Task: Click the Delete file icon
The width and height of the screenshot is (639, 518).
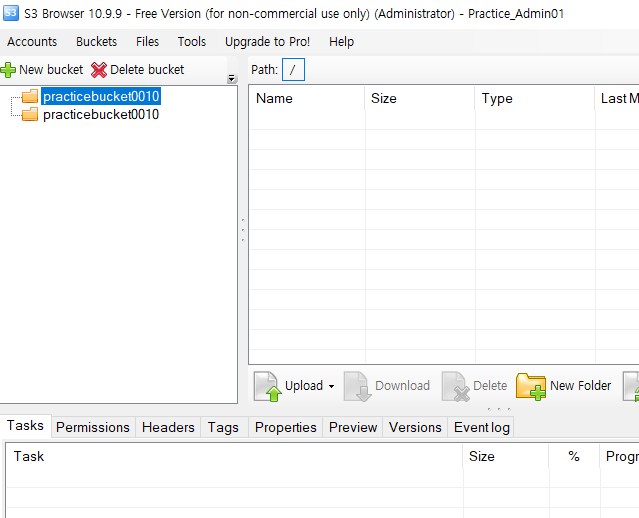Action: [x=456, y=386]
